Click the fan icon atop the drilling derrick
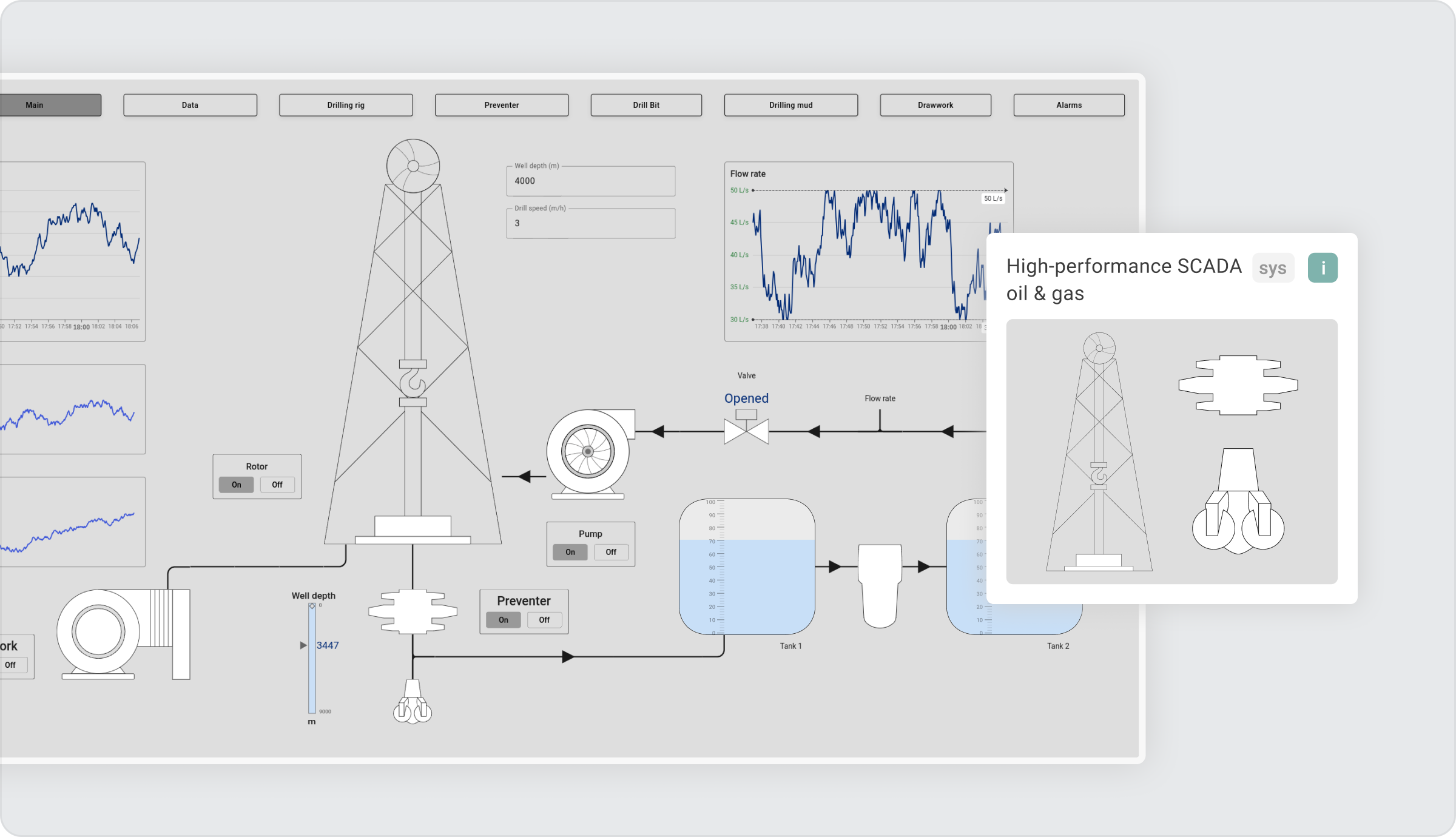Screen dimensions: 1456x837 point(412,165)
